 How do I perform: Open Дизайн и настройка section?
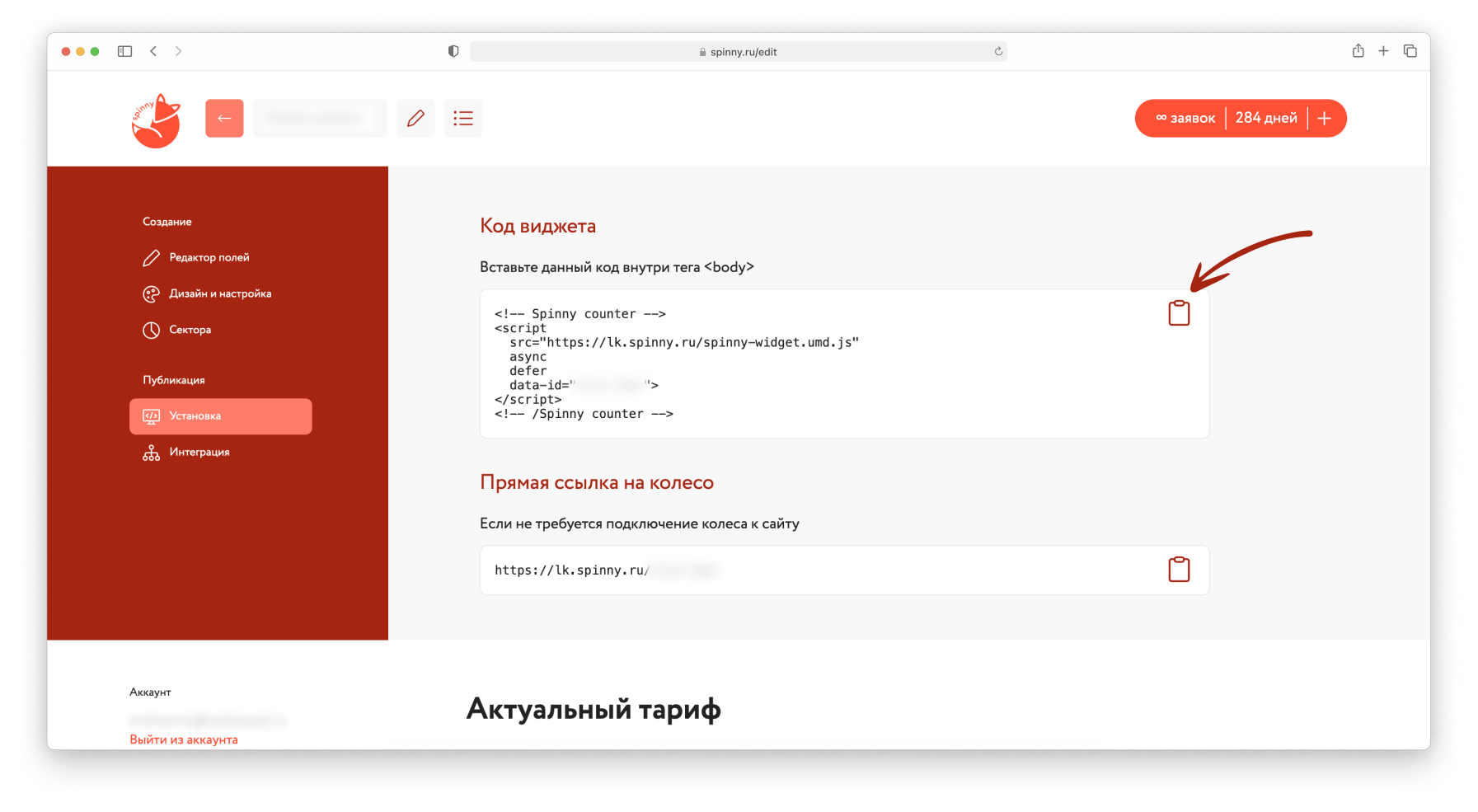tap(221, 294)
